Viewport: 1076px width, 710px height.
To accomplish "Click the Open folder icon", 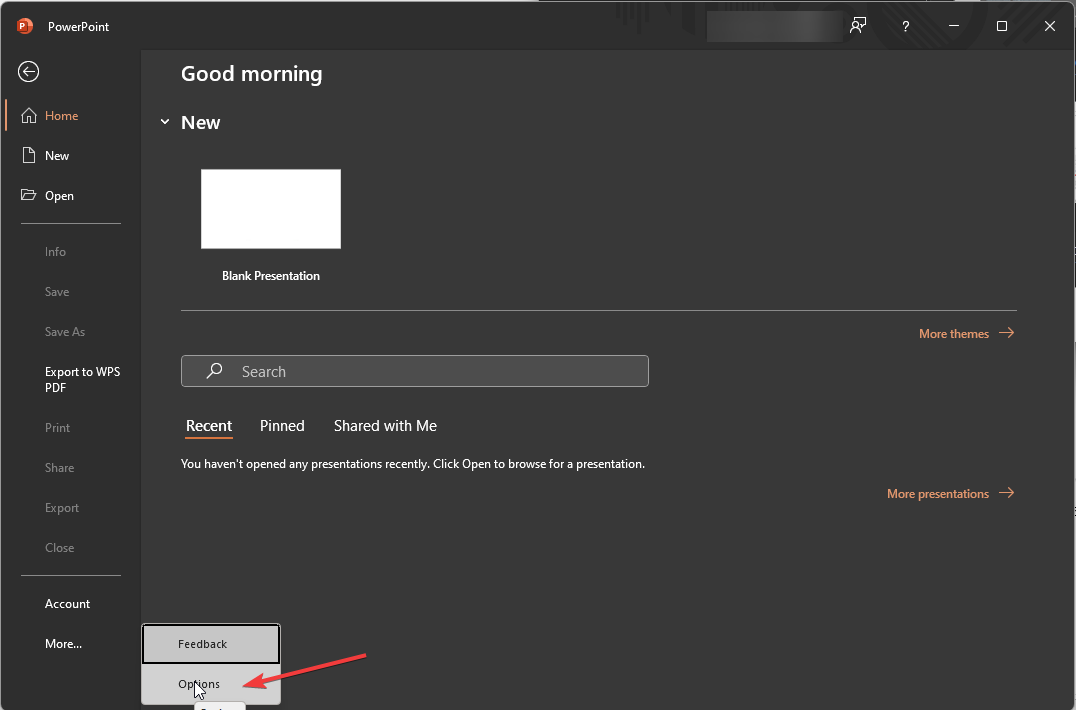I will coord(29,196).
